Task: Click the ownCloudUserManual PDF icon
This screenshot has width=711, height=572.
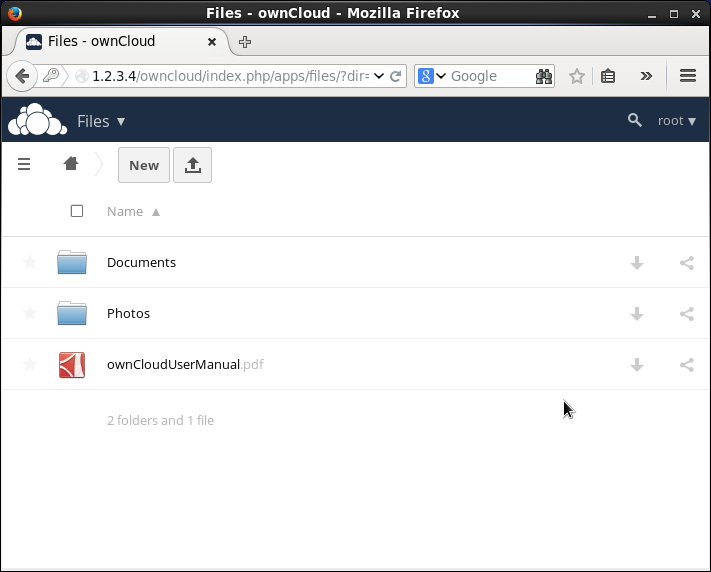Action: pyautogui.click(x=72, y=365)
